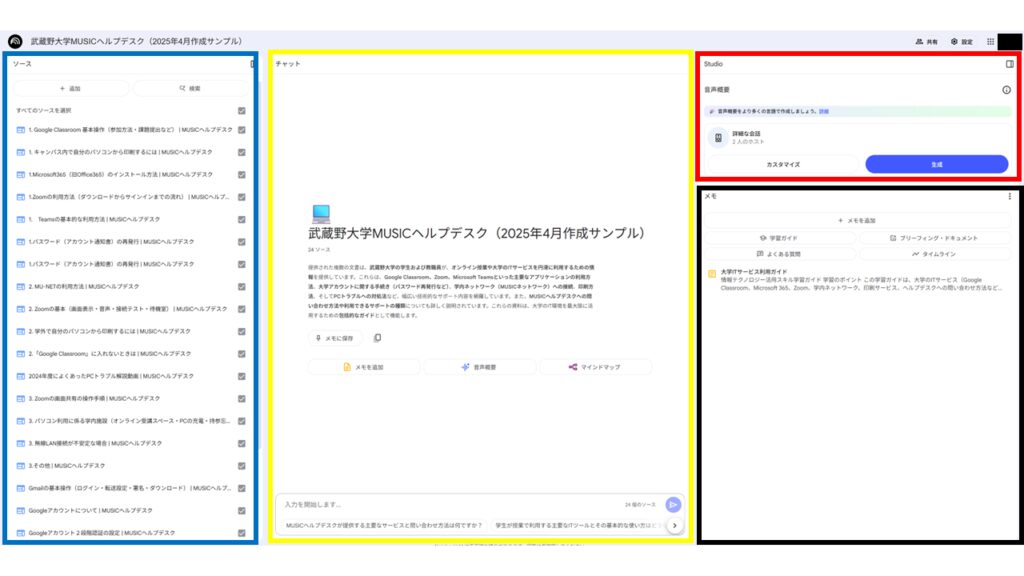Deselect the Gmailの基本操作 source checkbox
The height and width of the screenshot is (576, 1024).
(242, 488)
